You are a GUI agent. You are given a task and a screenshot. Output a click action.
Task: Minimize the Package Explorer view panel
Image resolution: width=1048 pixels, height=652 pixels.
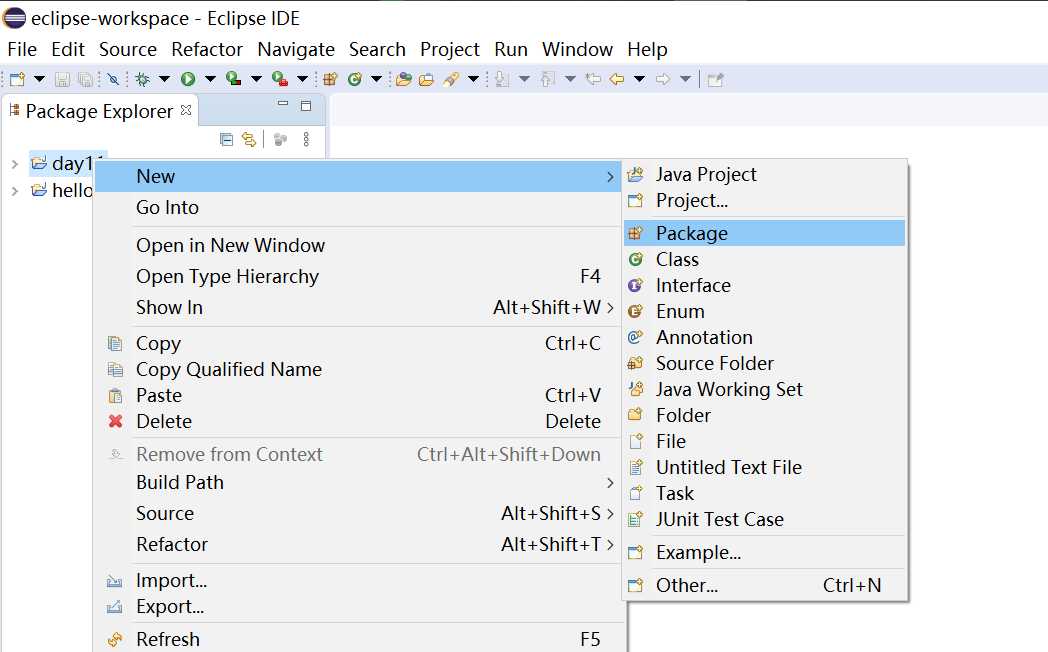284,105
